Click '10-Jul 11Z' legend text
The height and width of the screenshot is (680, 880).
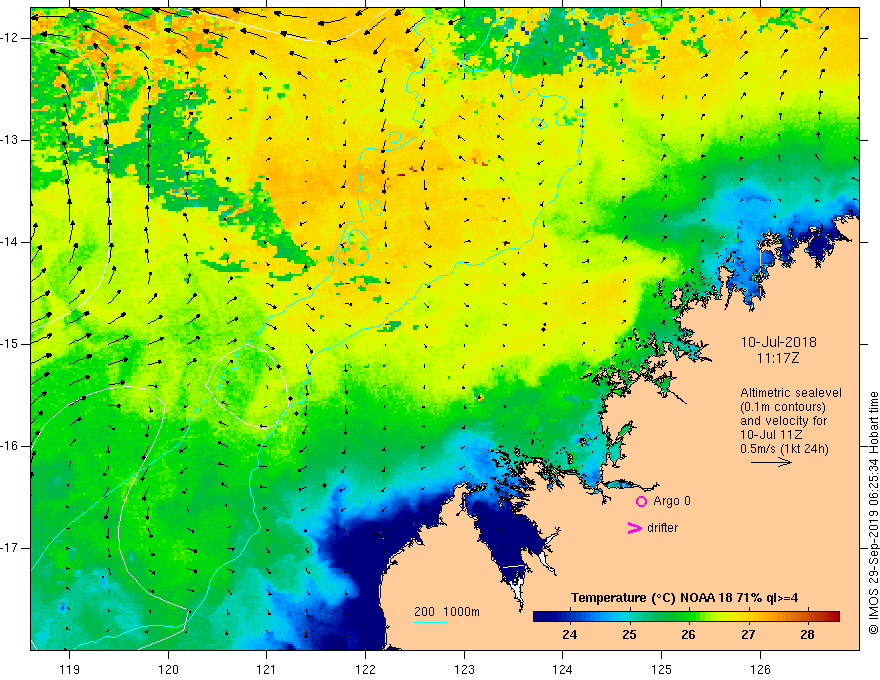[x=771, y=435]
